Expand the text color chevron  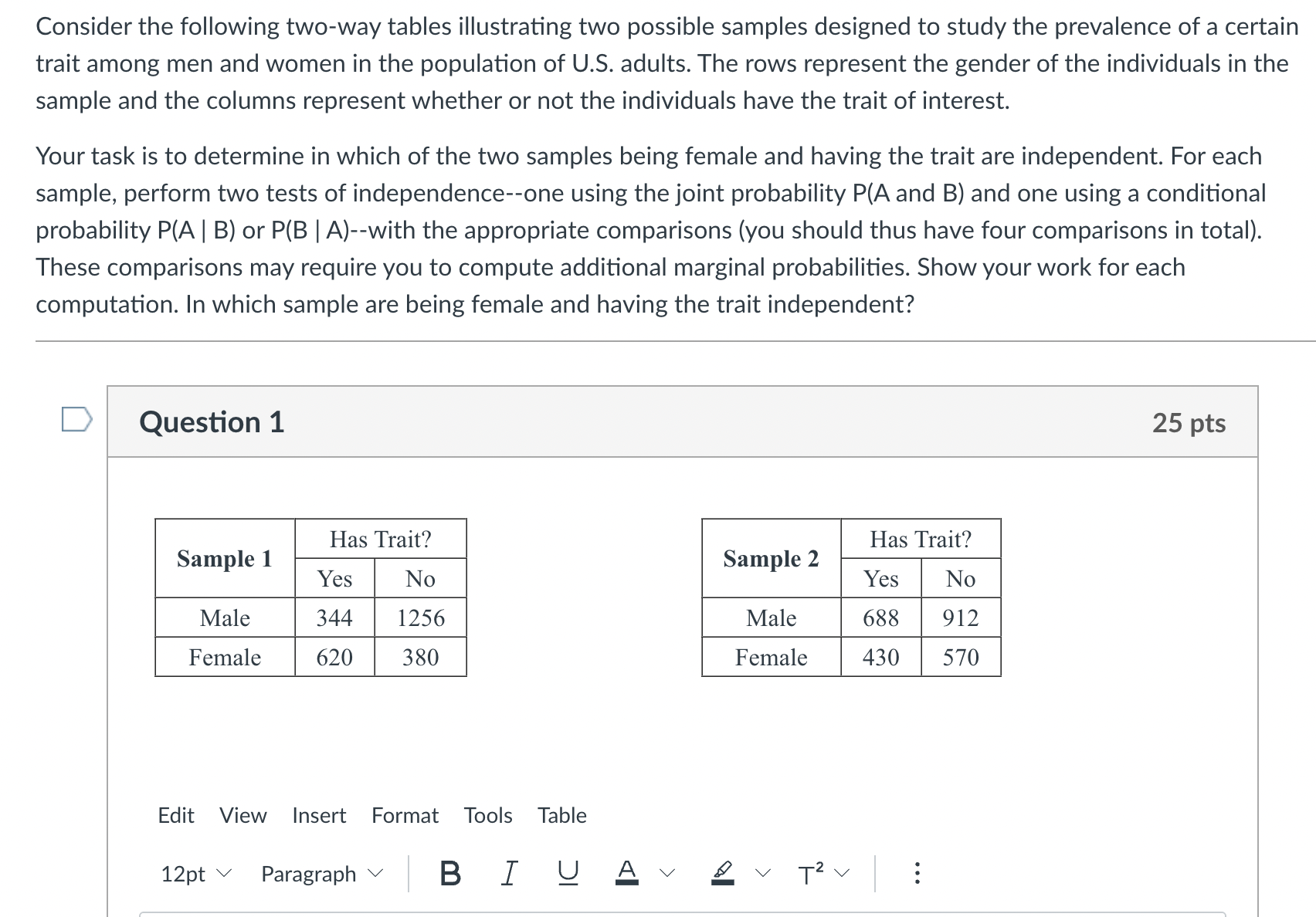point(666,872)
